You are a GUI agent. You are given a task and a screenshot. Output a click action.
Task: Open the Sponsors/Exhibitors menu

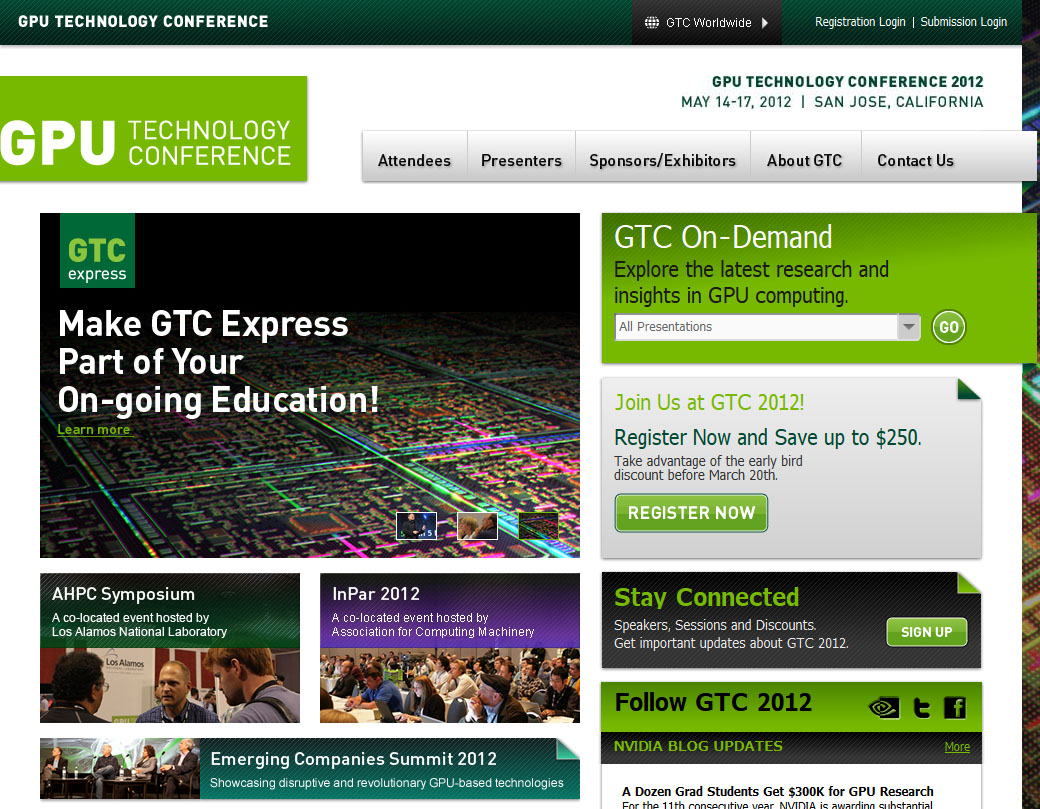pos(663,160)
